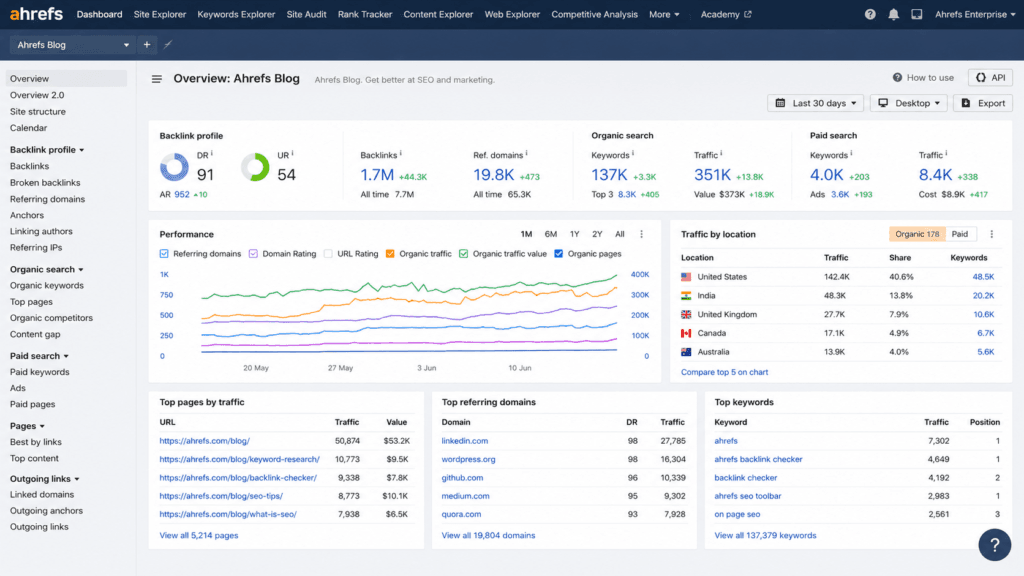Open the ahrefs backlink checker keyword
Viewport: 1024px width, 576px height.
(758, 459)
